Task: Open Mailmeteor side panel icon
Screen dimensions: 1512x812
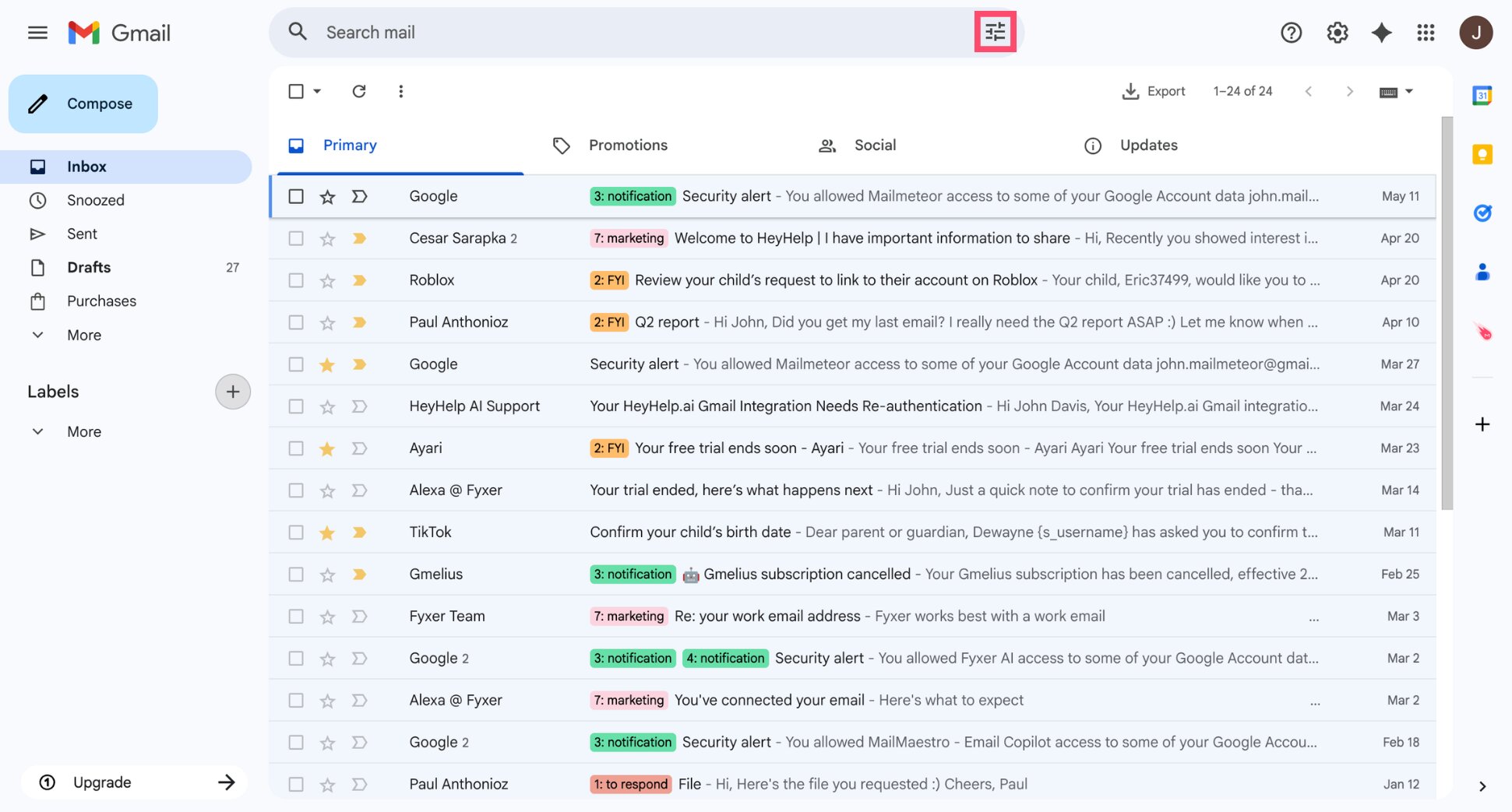Action: pos(1483,332)
